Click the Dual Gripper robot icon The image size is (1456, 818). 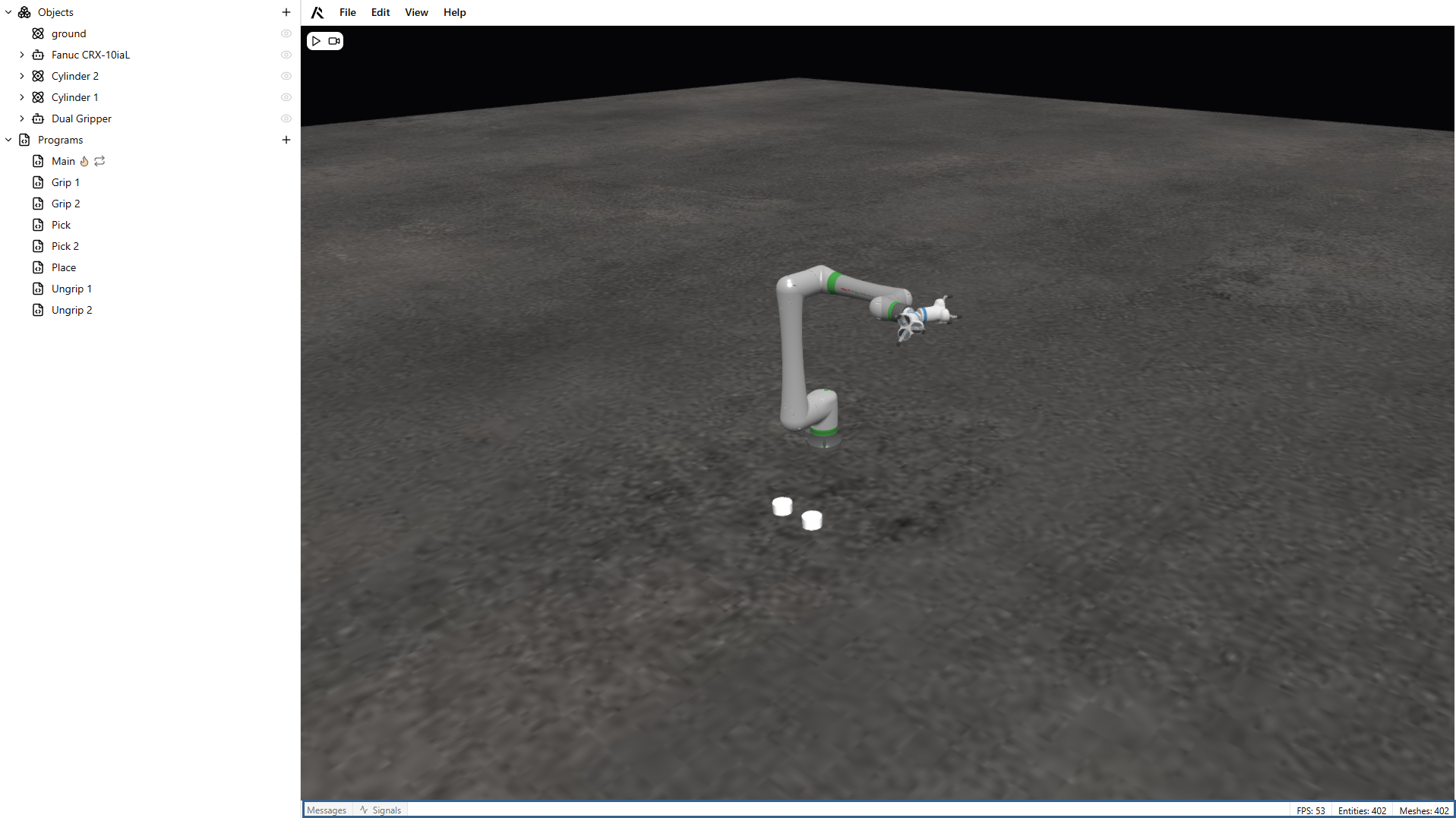[x=38, y=118]
